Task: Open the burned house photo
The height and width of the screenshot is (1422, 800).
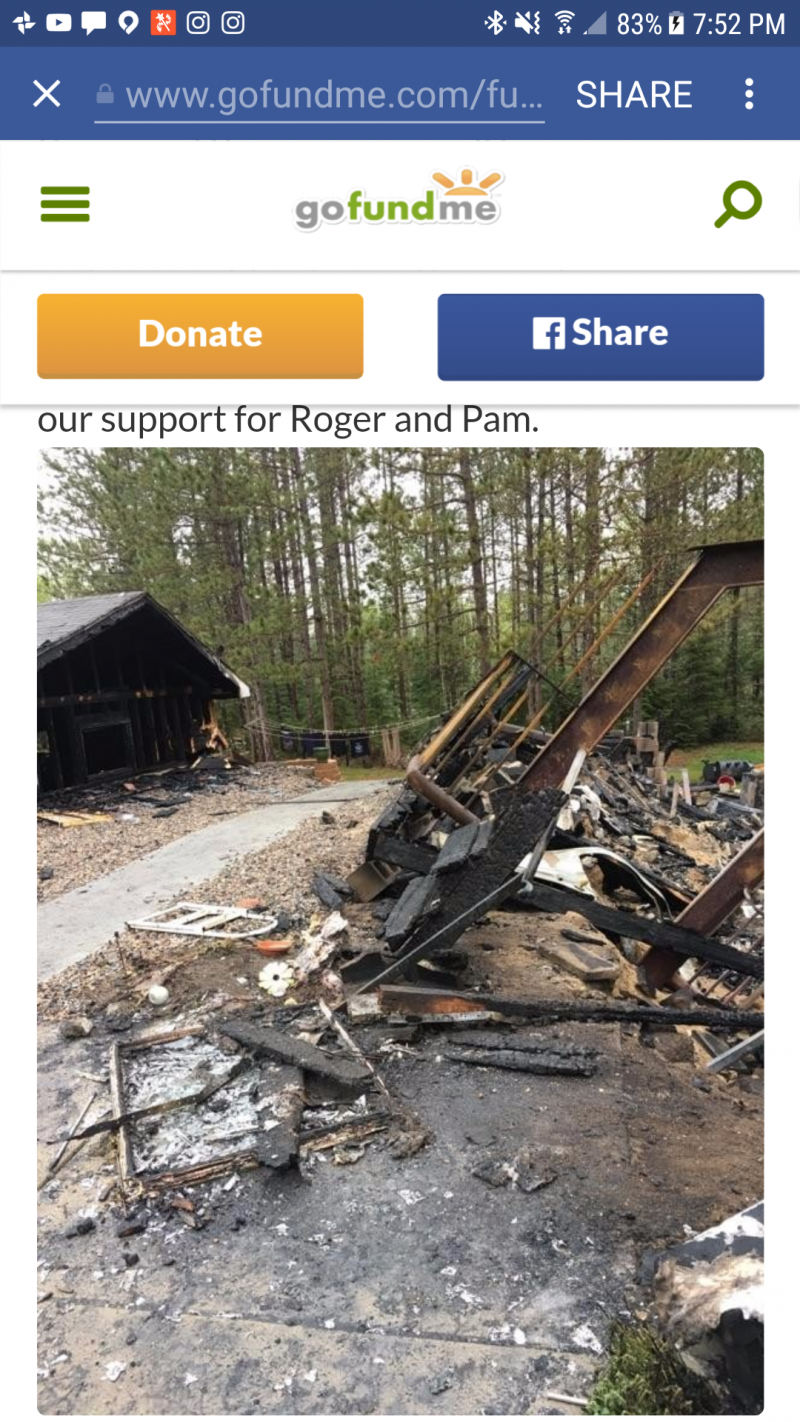Action: pyautogui.click(x=400, y=930)
